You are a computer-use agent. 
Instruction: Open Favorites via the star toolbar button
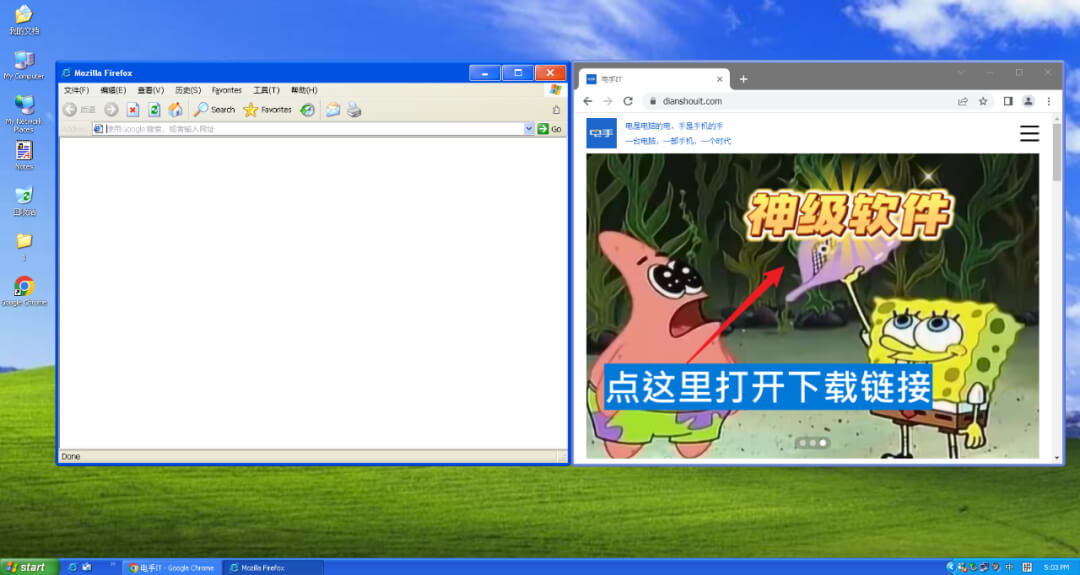click(x=267, y=109)
